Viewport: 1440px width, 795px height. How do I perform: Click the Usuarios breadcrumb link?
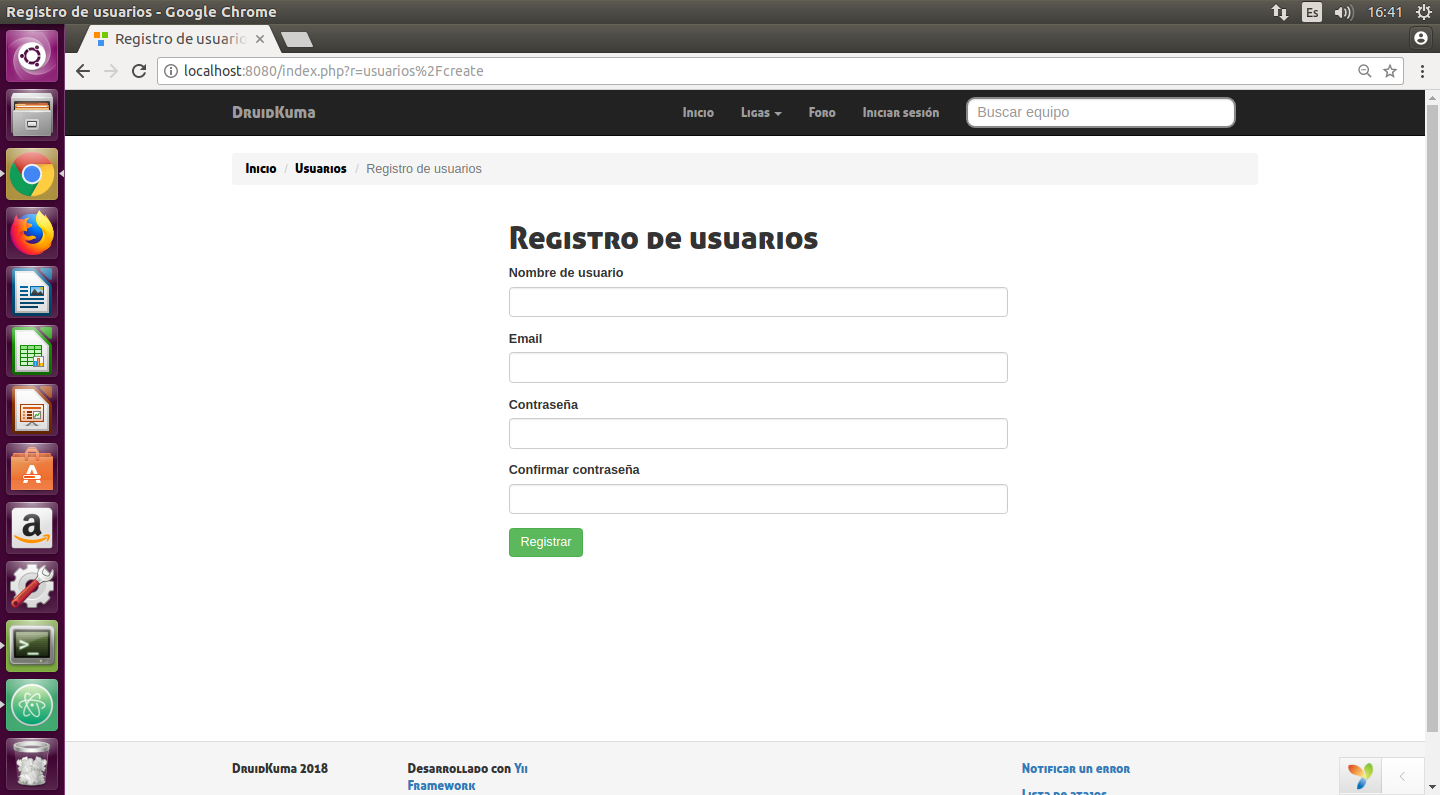click(x=321, y=169)
